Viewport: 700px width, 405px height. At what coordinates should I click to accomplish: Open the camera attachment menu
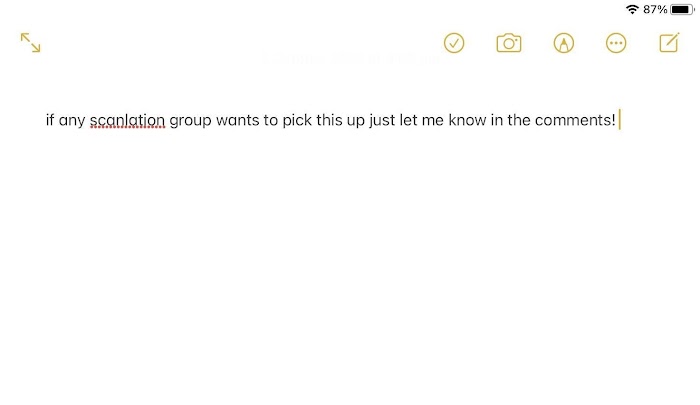pos(509,43)
